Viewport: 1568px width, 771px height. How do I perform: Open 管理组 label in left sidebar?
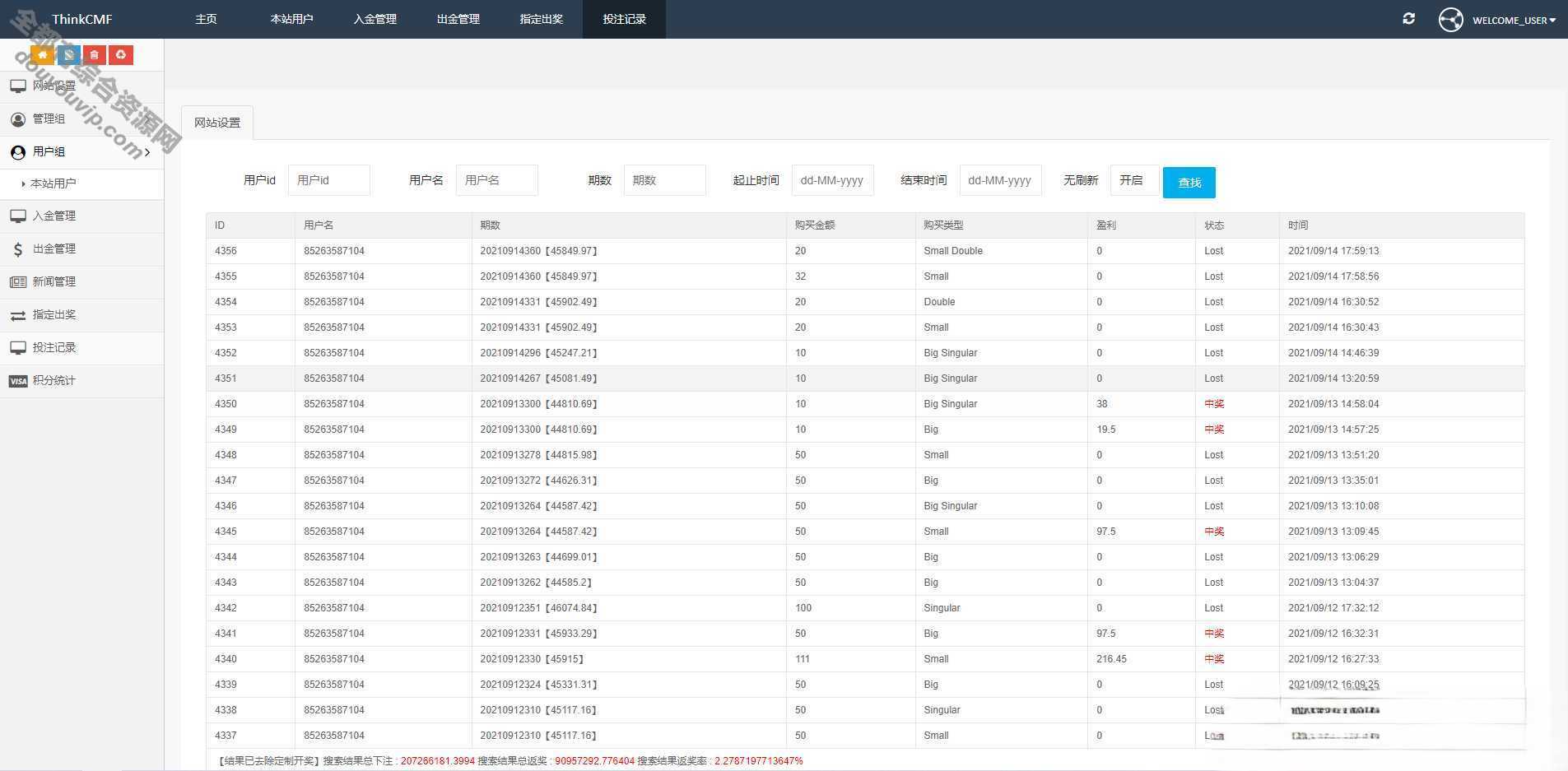(x=49, y=118)
